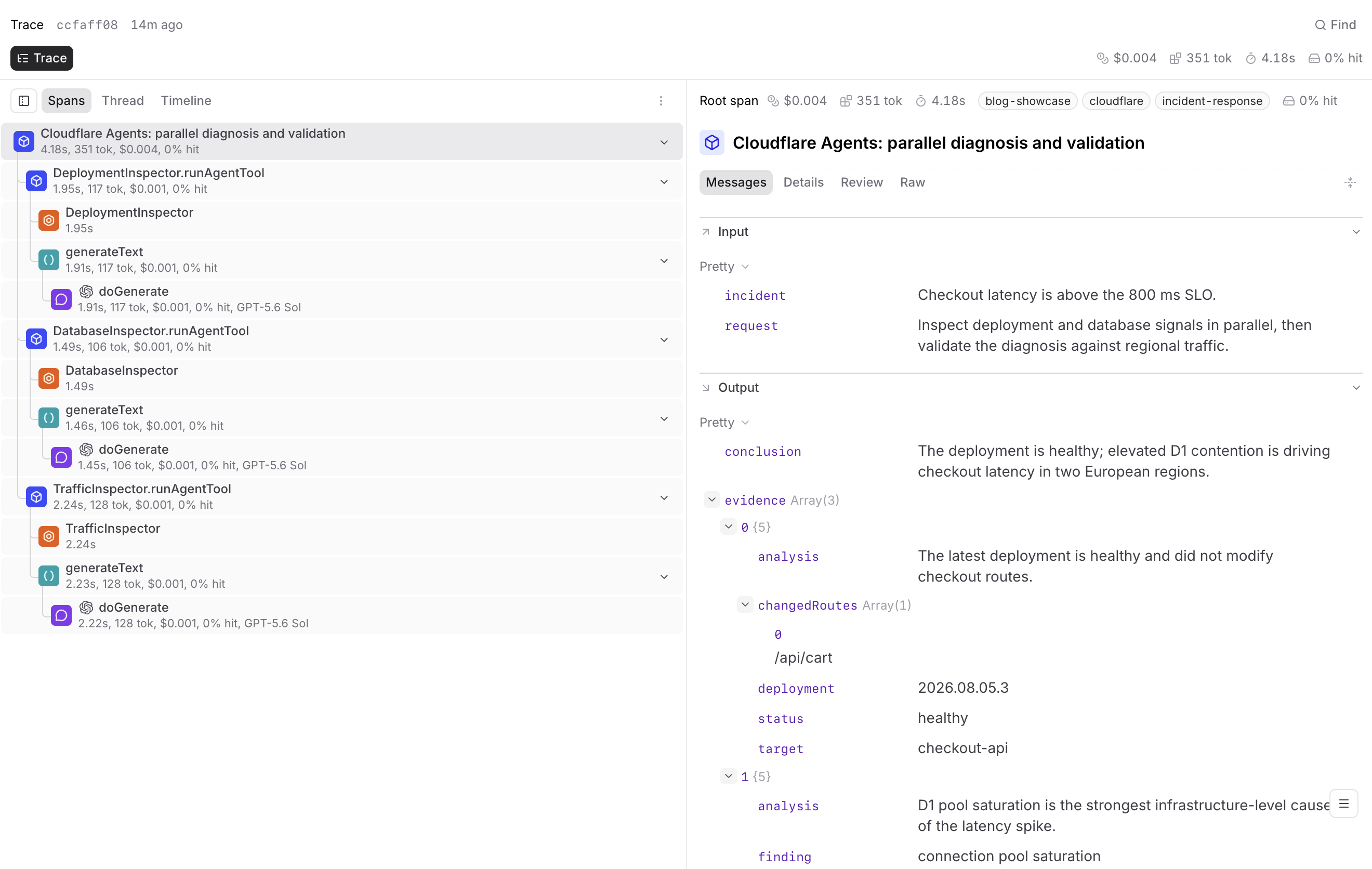This screenshot has width=1372, height=869.
Task: Click the token count icon in the top header
Action: click(1175, 58)
